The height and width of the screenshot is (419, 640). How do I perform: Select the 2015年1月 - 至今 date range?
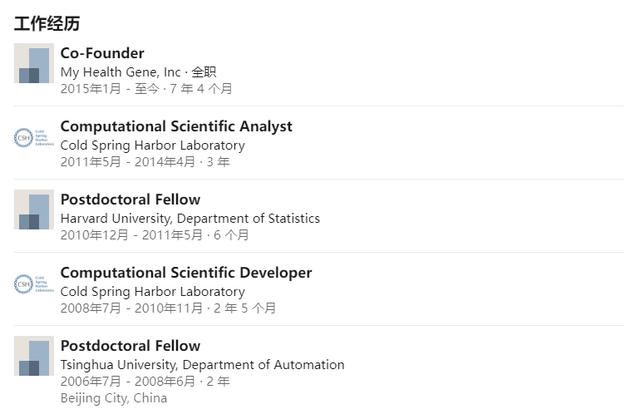pyautogui.click(x=110, y=89)
